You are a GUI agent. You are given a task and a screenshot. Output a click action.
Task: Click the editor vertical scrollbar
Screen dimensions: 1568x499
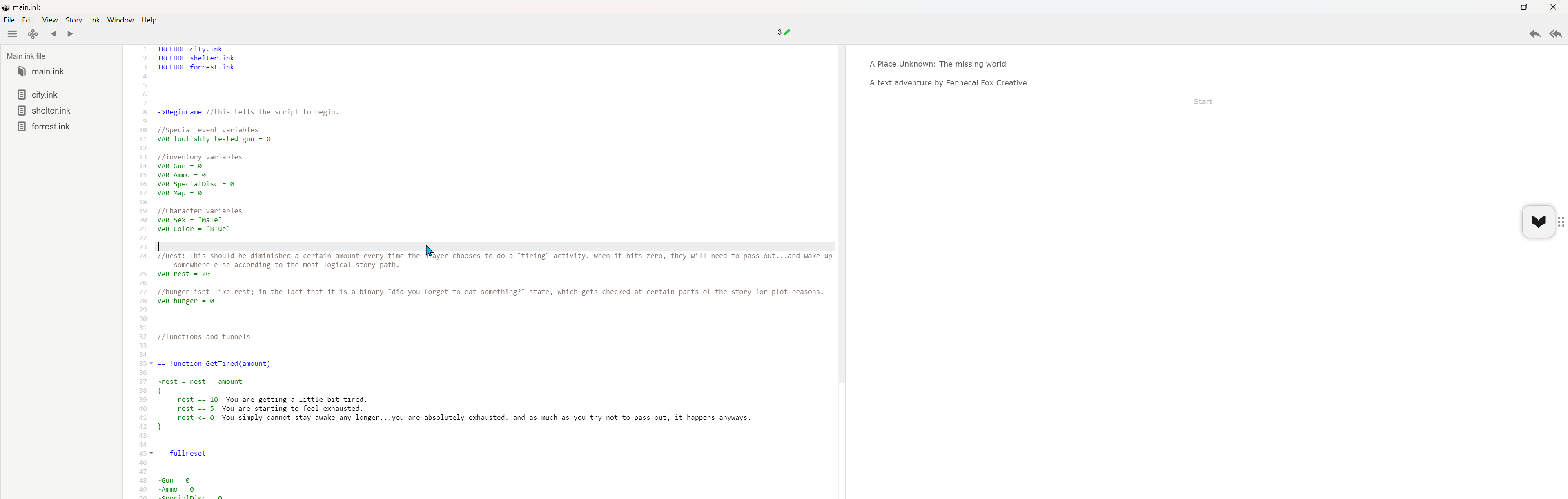pos(841,214)
